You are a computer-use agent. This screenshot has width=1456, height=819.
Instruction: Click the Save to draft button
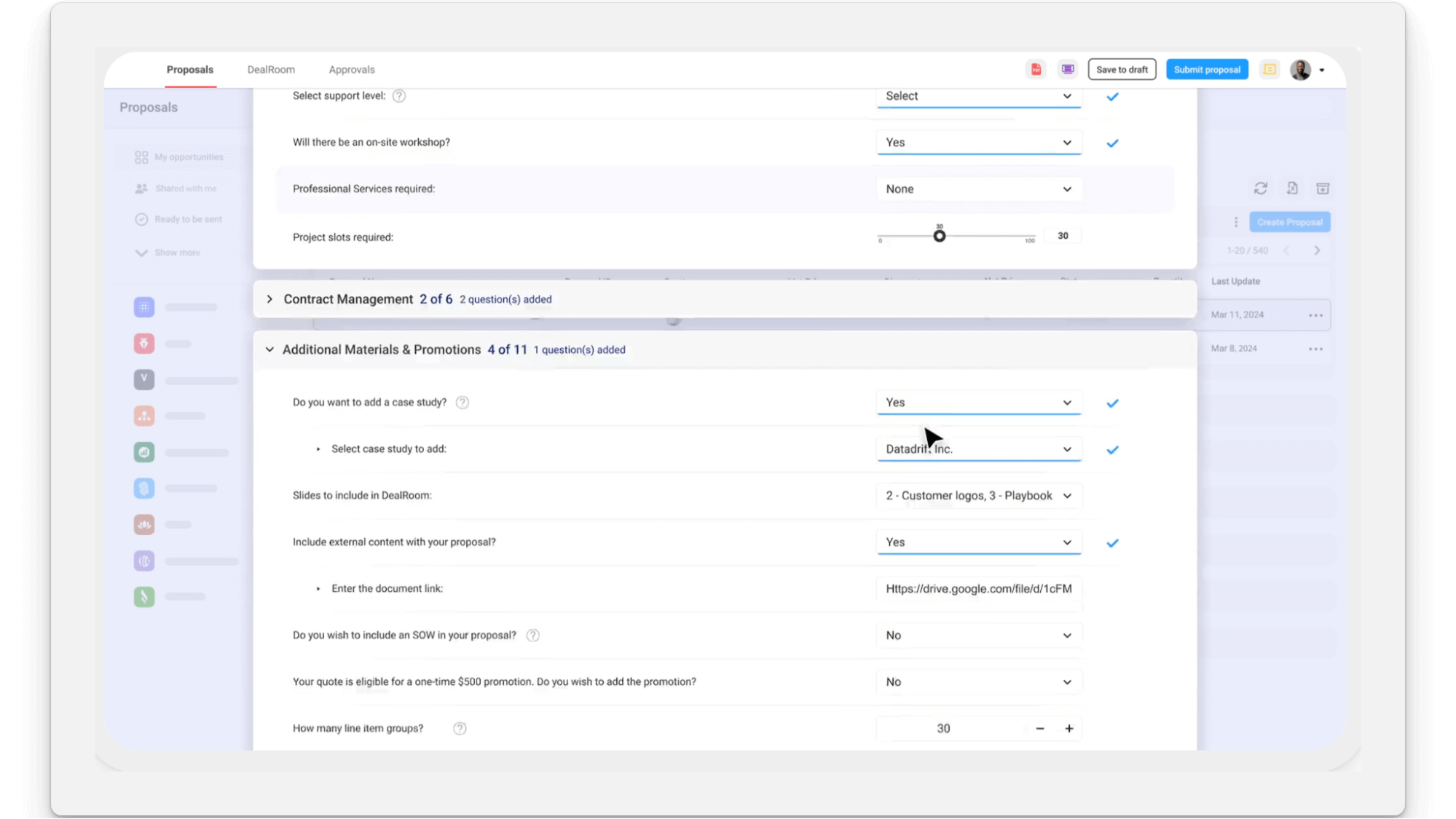coord(1122,70)
